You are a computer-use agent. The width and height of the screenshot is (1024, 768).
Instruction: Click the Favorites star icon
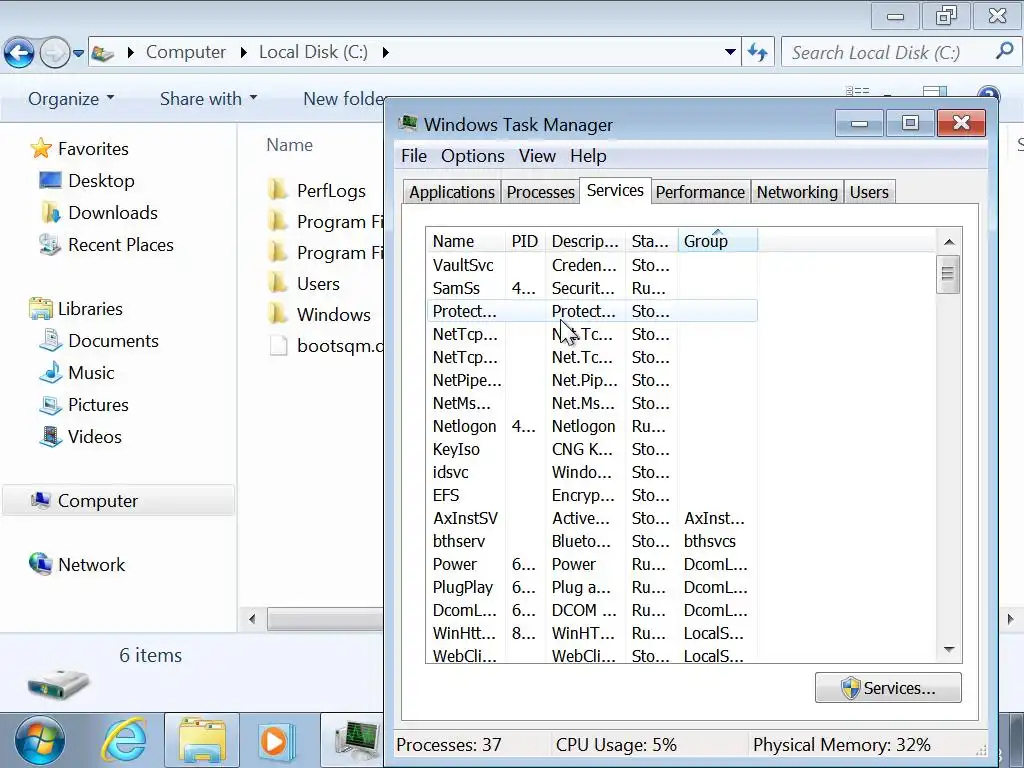[x=40, y=148]
